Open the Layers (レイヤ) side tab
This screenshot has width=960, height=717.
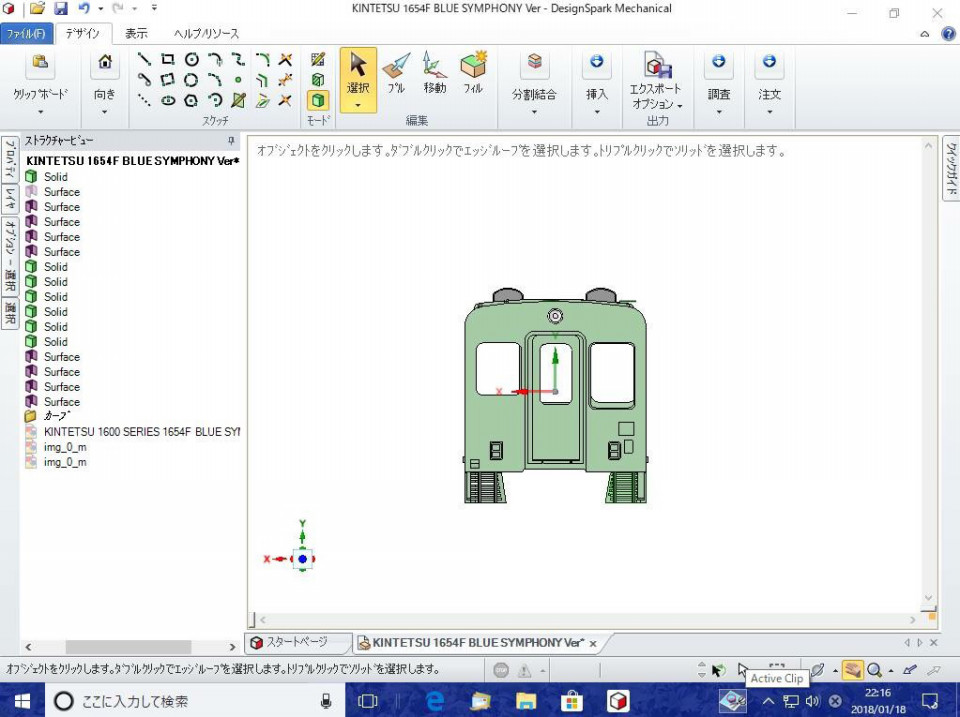coord(10,198)
